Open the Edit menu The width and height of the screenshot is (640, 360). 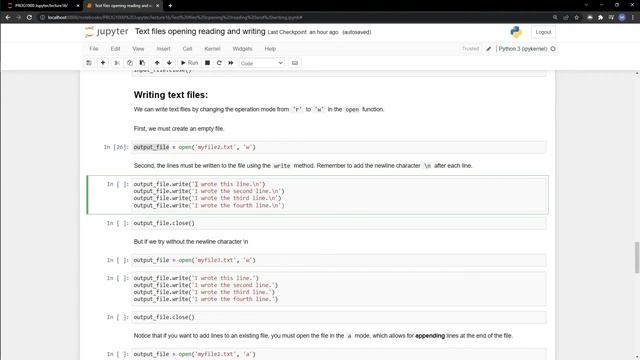click(115, 49)
